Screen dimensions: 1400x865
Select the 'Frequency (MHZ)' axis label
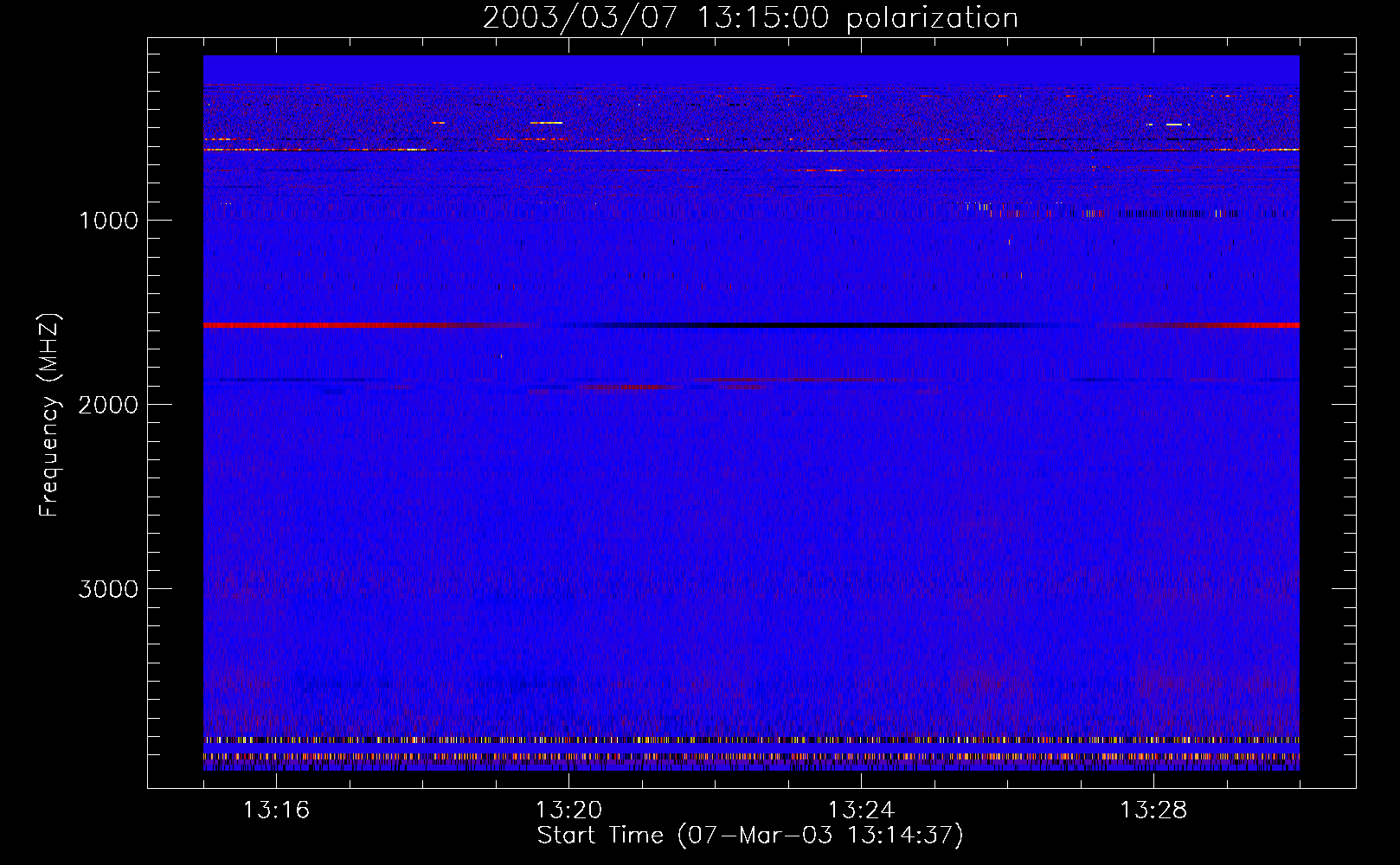[50, 415]
